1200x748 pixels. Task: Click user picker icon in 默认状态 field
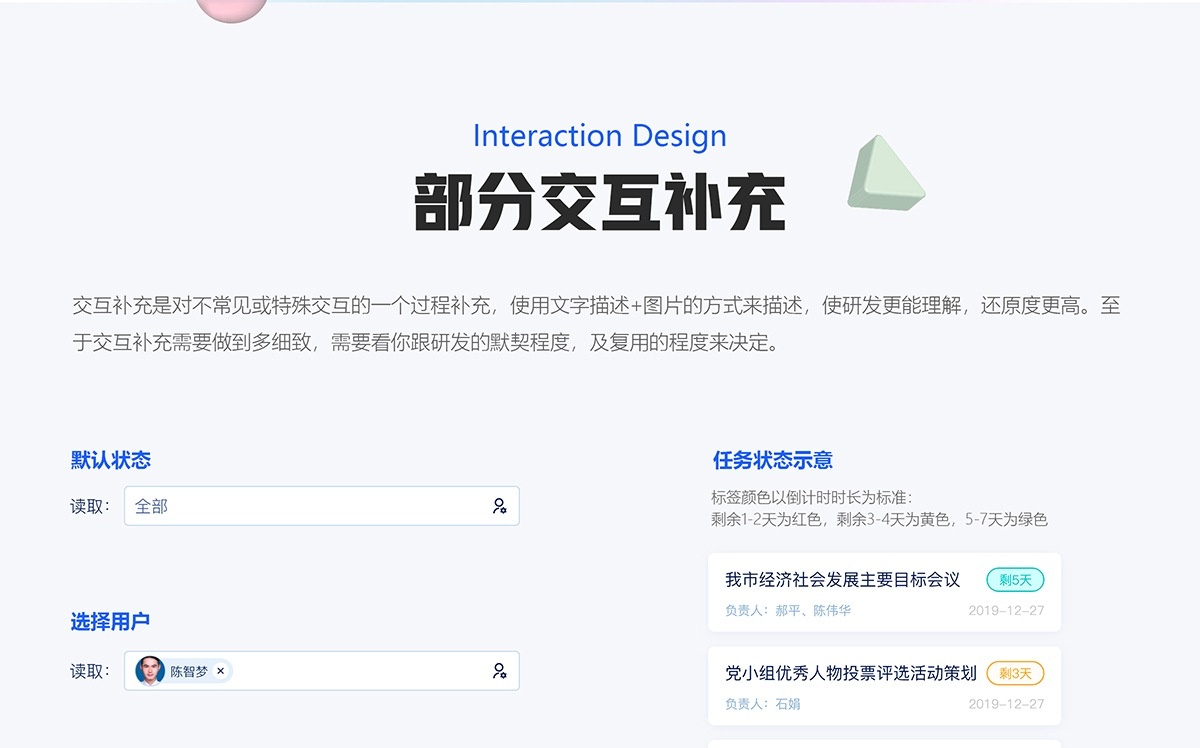pos(499,506)
